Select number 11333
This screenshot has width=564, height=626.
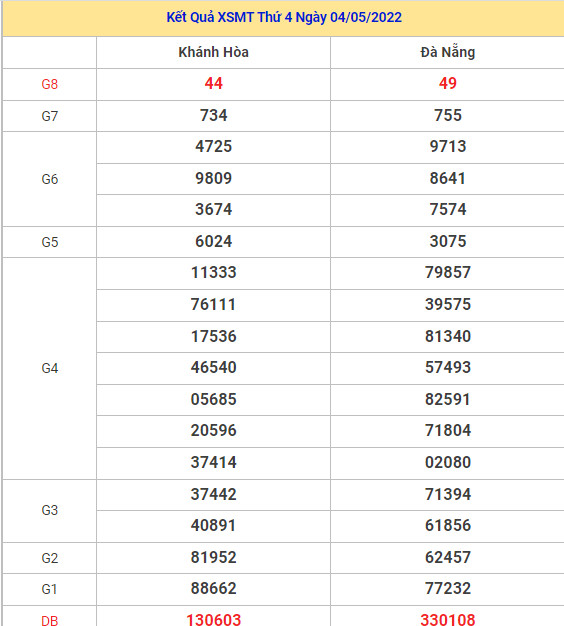coord(214,273)
